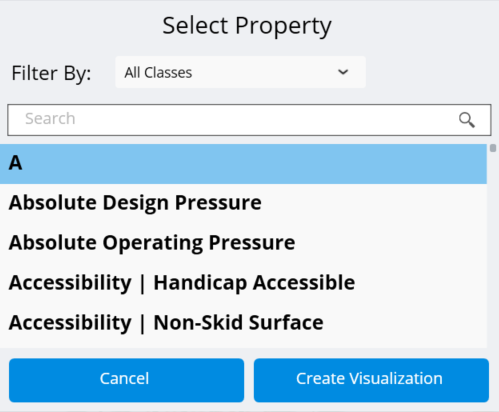
Task: Click the magnifying glass search icon
Action: coord(467,120)
